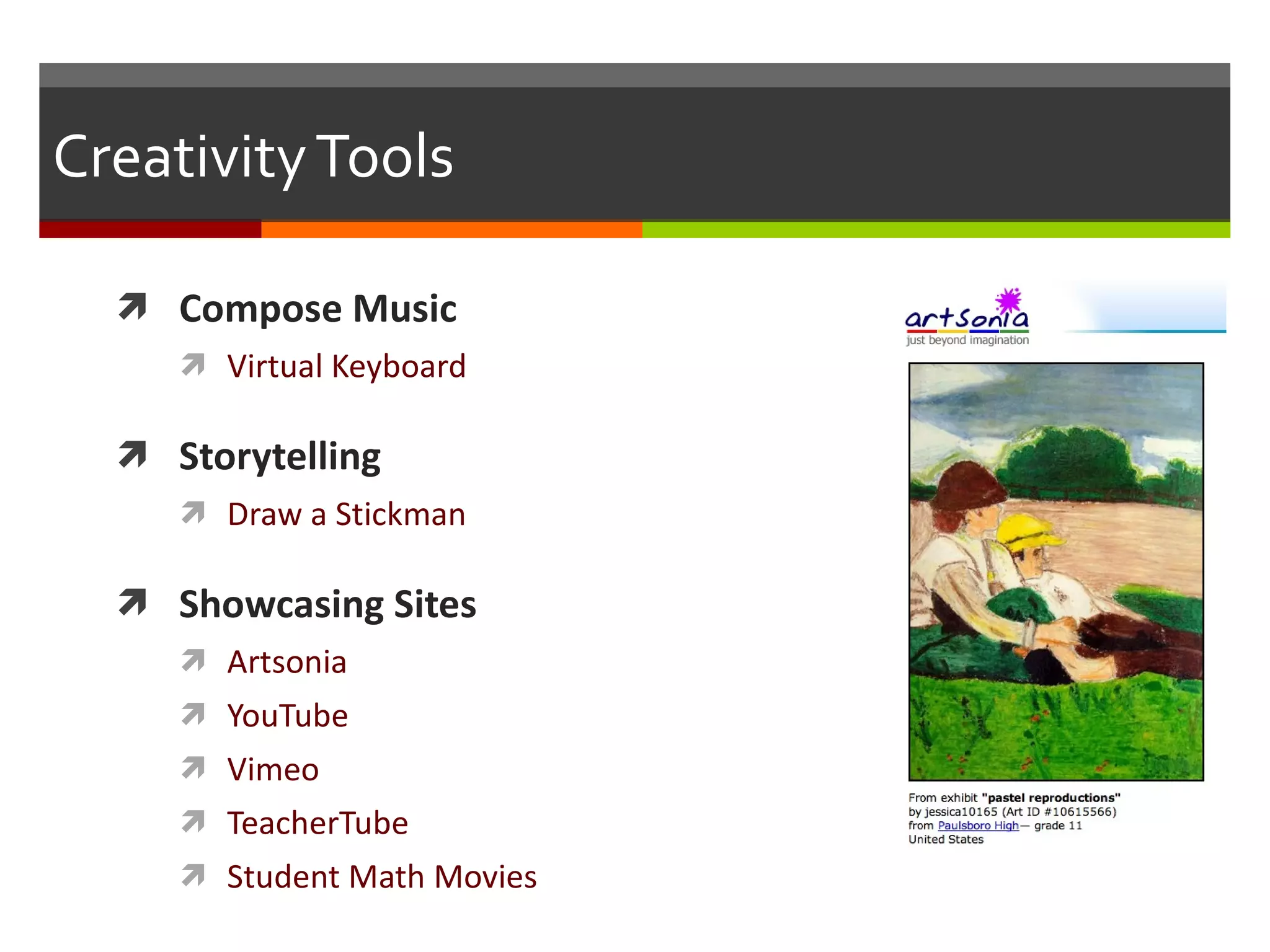
Task: Click the Compose Music heading
Action: (x=317, y=309)
